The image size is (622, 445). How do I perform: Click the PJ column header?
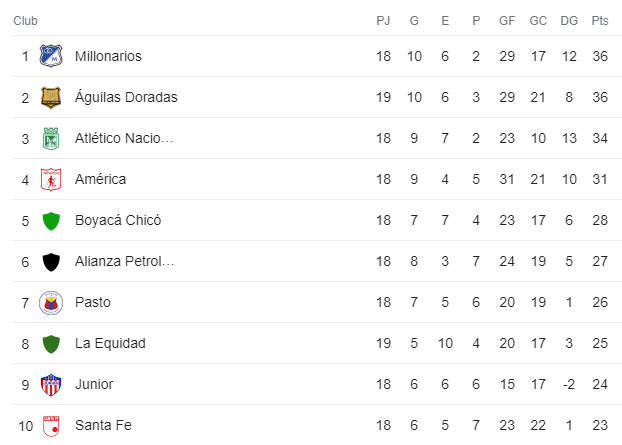[383, 20]
